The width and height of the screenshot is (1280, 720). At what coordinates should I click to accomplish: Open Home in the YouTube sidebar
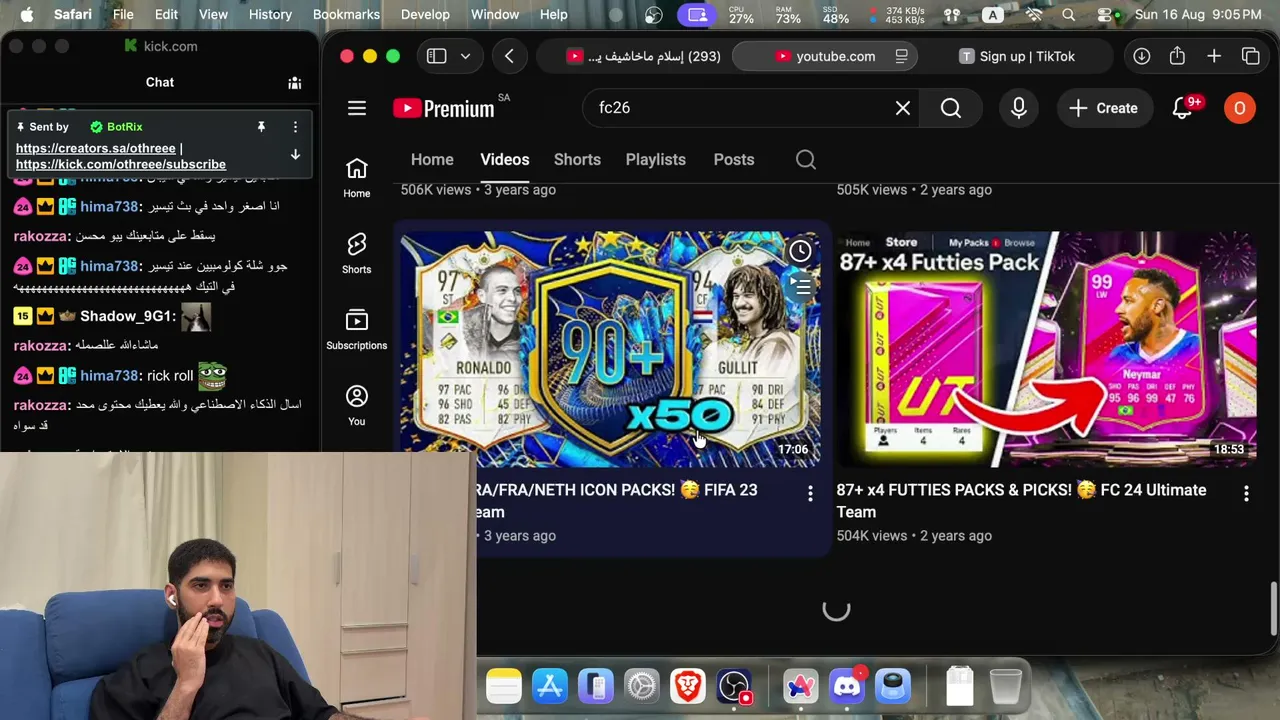(357, 178)
